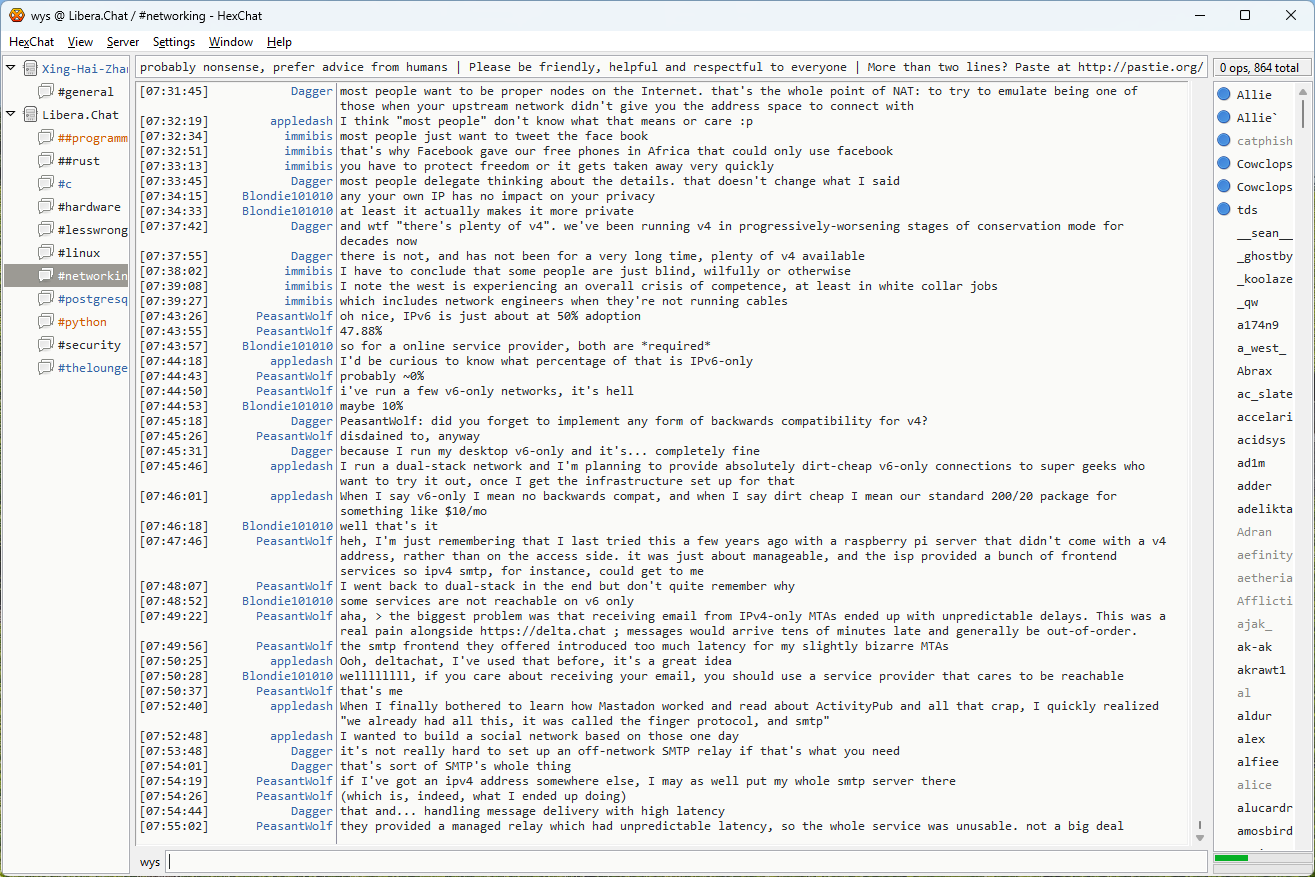This screenshot has height=877, width=1315.
Task: Select the #python channel
Action: (x=82, y=321)
